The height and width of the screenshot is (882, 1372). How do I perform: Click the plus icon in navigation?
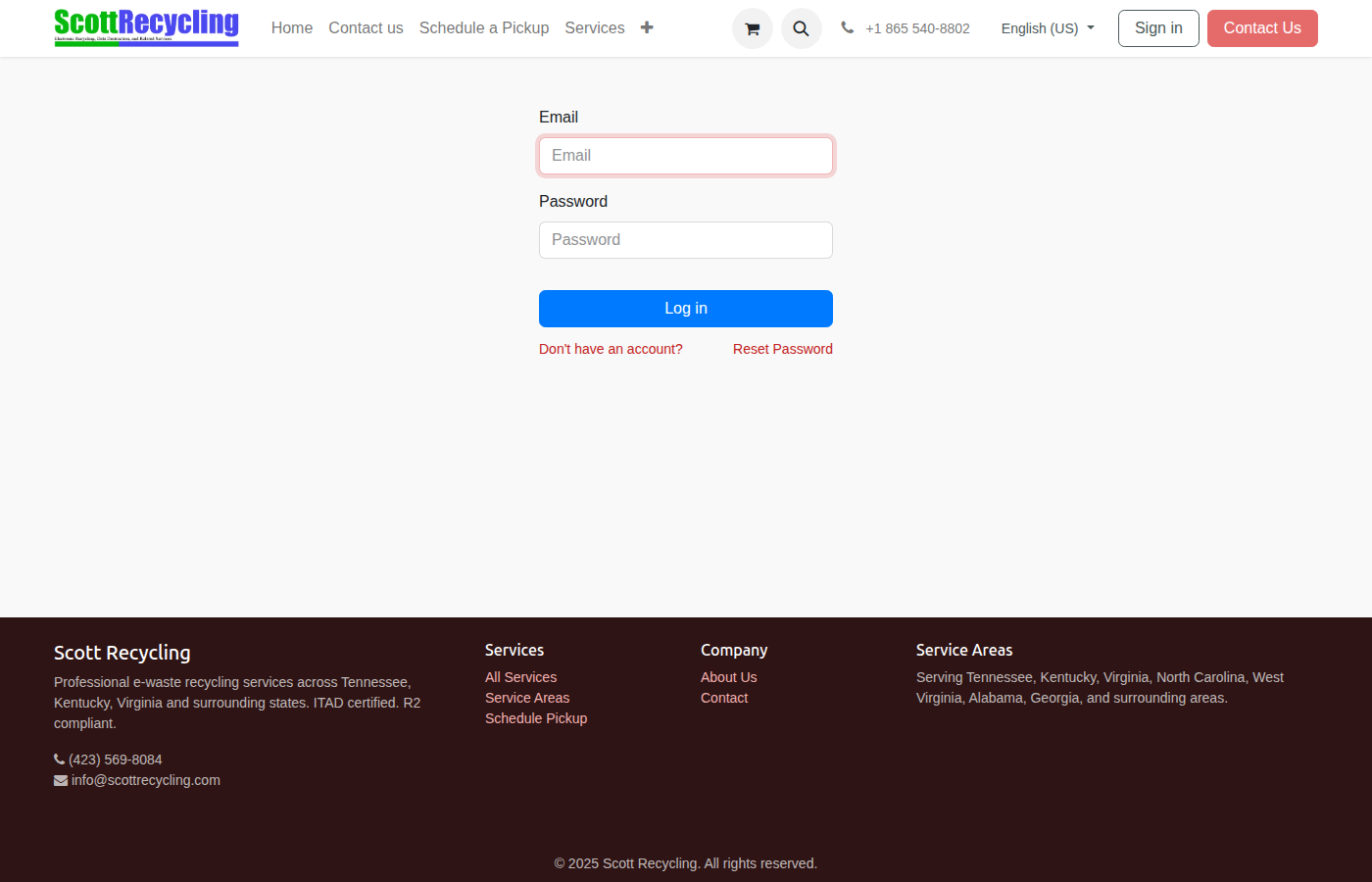click(x=647, y=27)
